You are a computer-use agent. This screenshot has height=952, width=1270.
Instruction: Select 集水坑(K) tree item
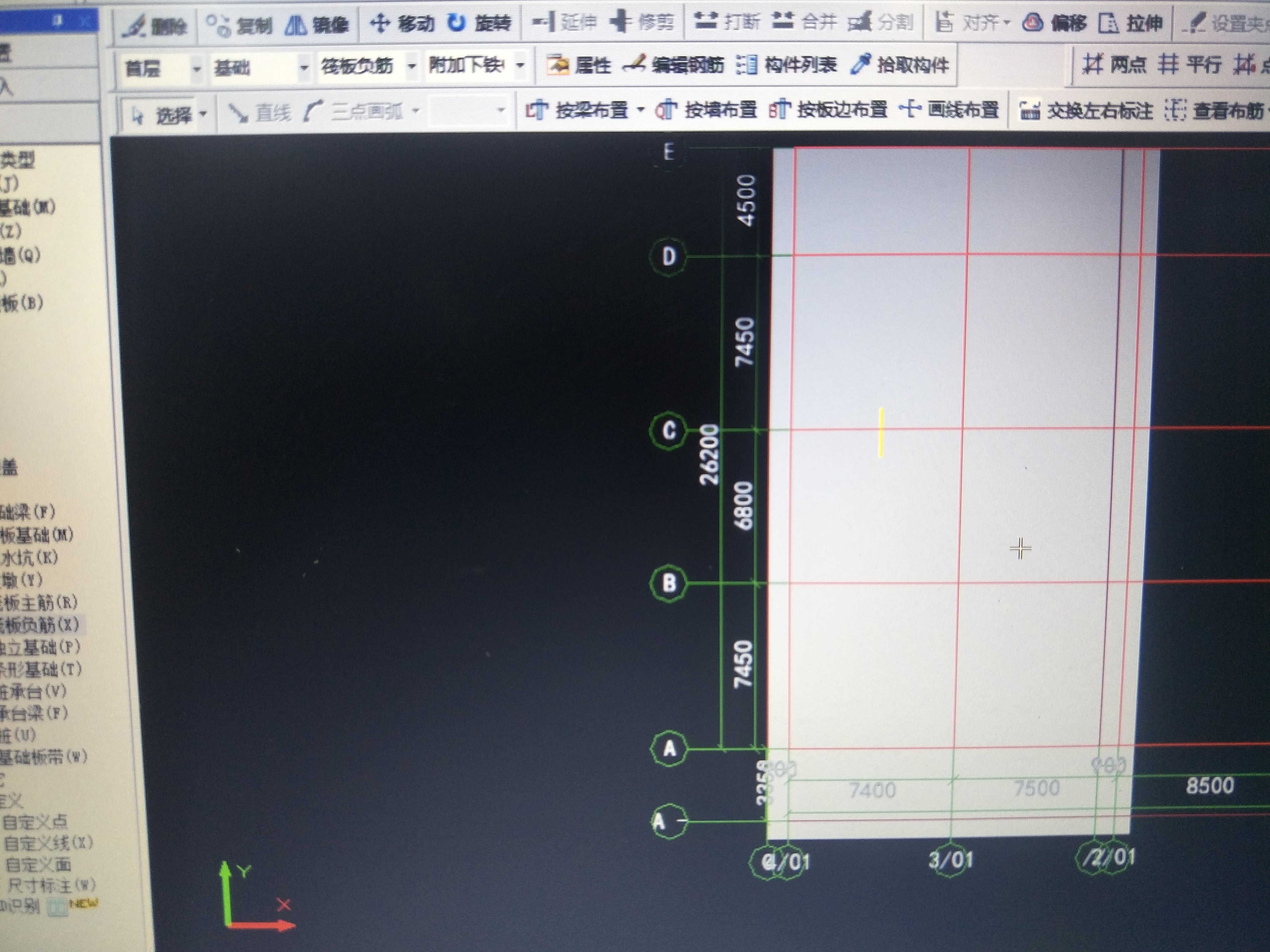(x=29, y=557)
